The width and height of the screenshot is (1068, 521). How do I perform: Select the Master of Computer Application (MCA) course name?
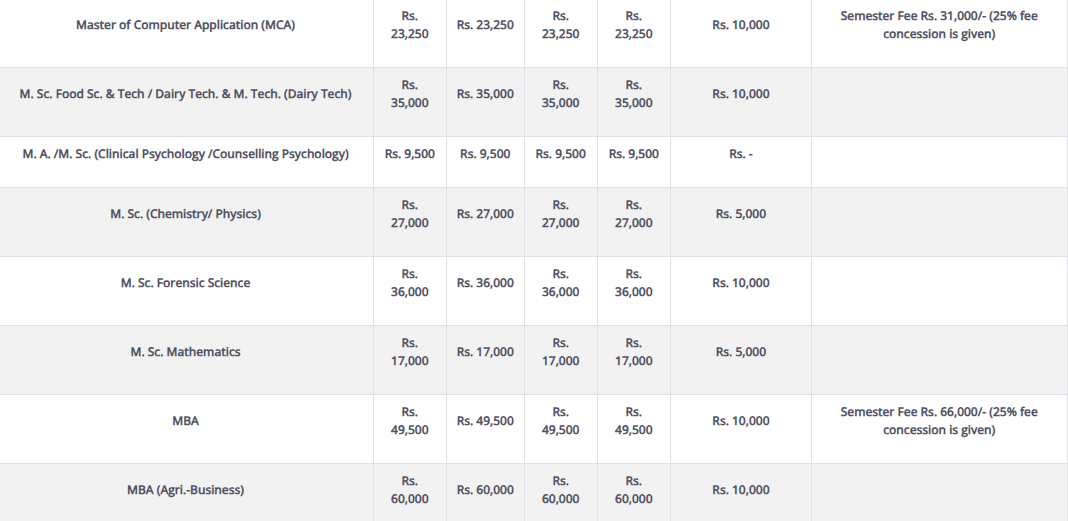[x=185, y=25]
